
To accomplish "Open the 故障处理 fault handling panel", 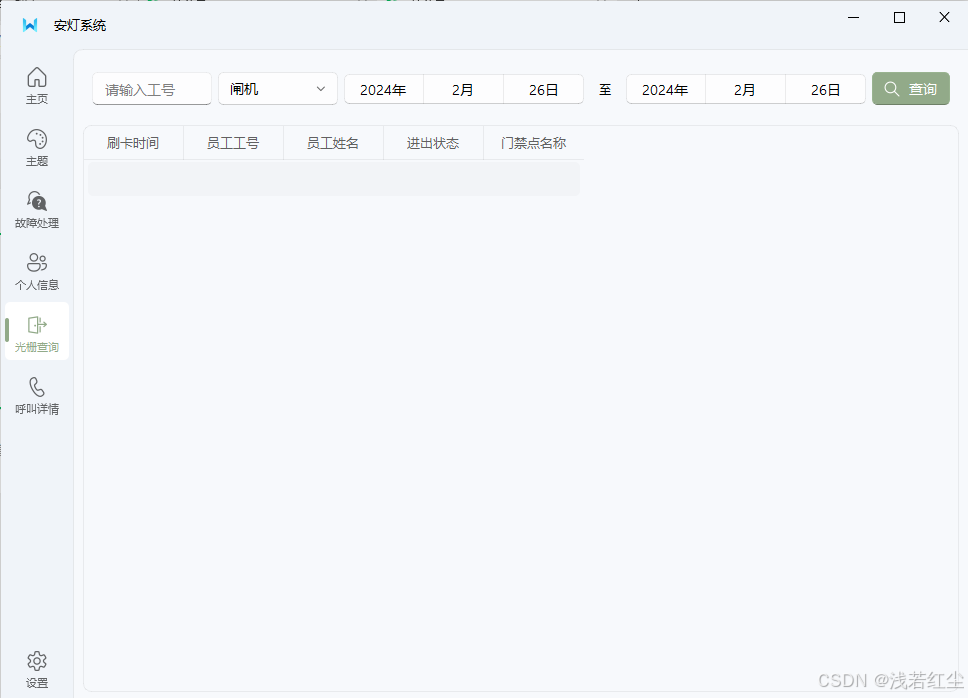I will tap(37, 209).
